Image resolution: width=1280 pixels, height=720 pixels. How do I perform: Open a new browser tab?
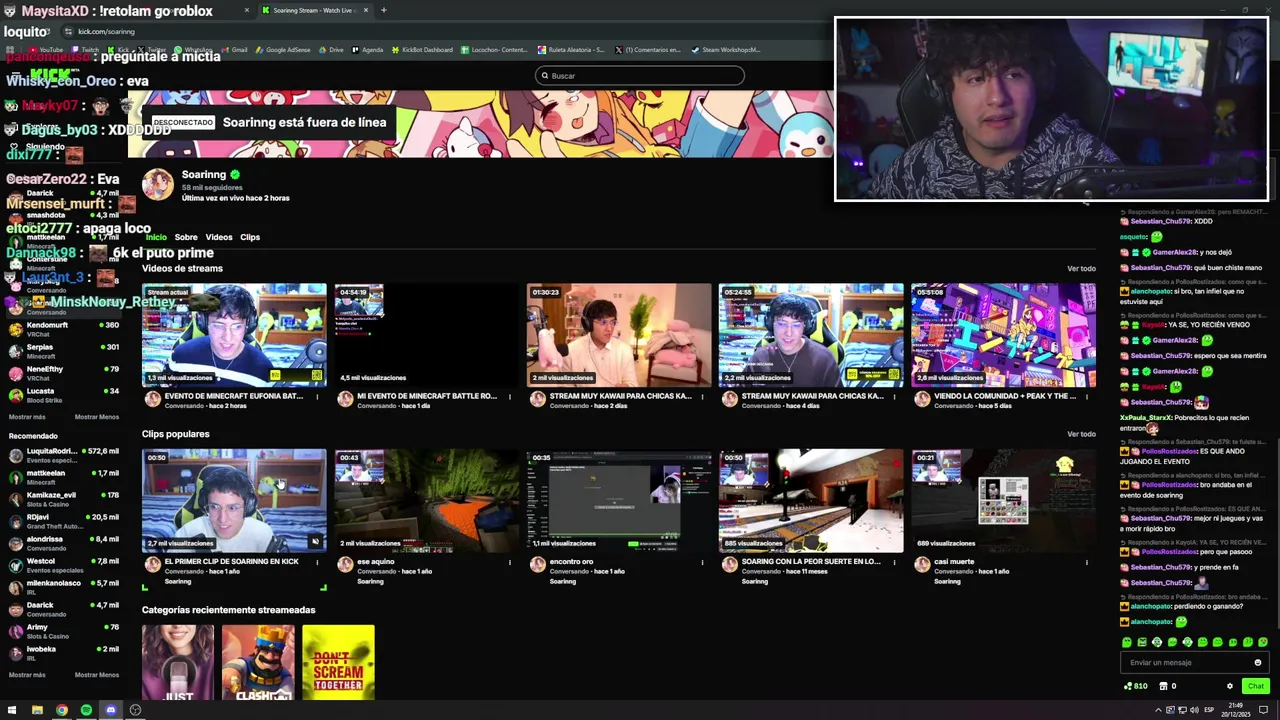pyautogui.click(x=383, y=10)
